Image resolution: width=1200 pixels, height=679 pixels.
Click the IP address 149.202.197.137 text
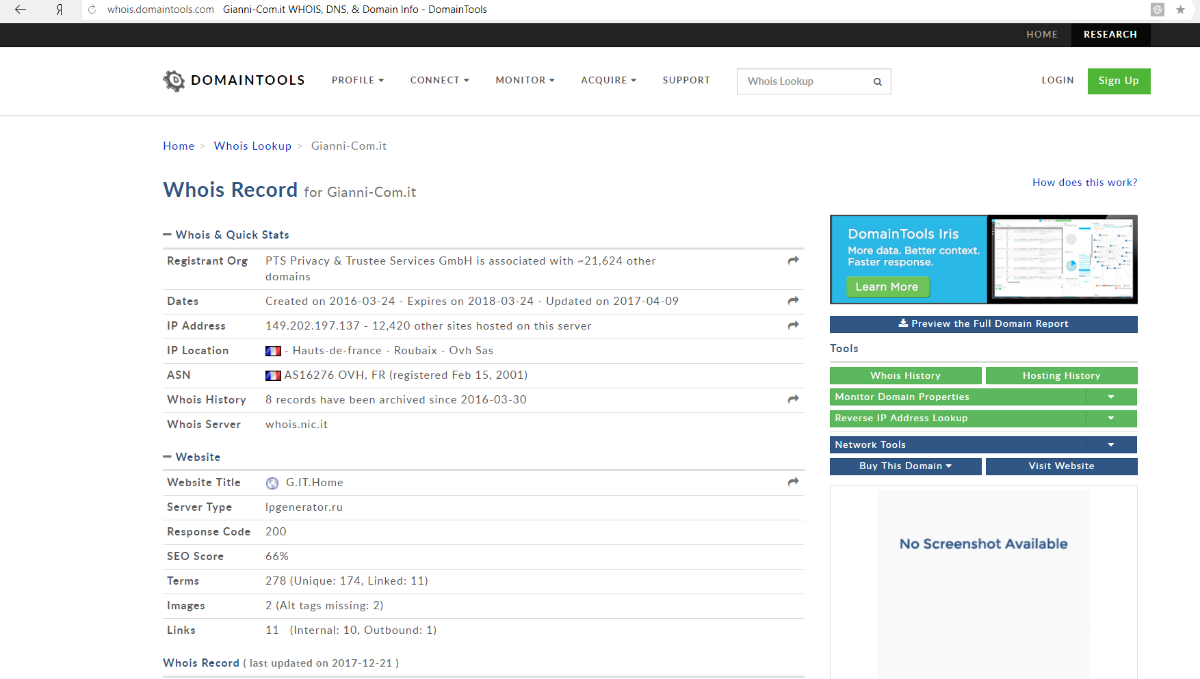[312, 326]
